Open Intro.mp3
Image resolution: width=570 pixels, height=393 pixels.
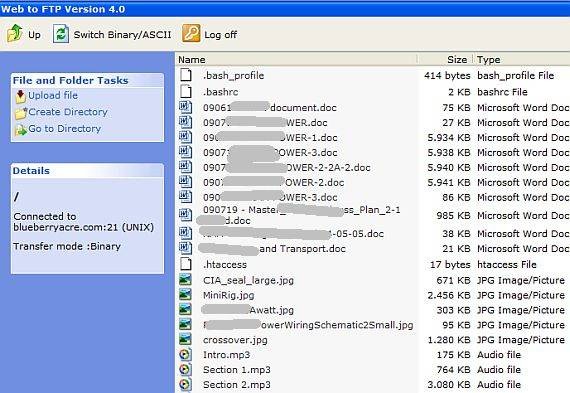[226, 355]
